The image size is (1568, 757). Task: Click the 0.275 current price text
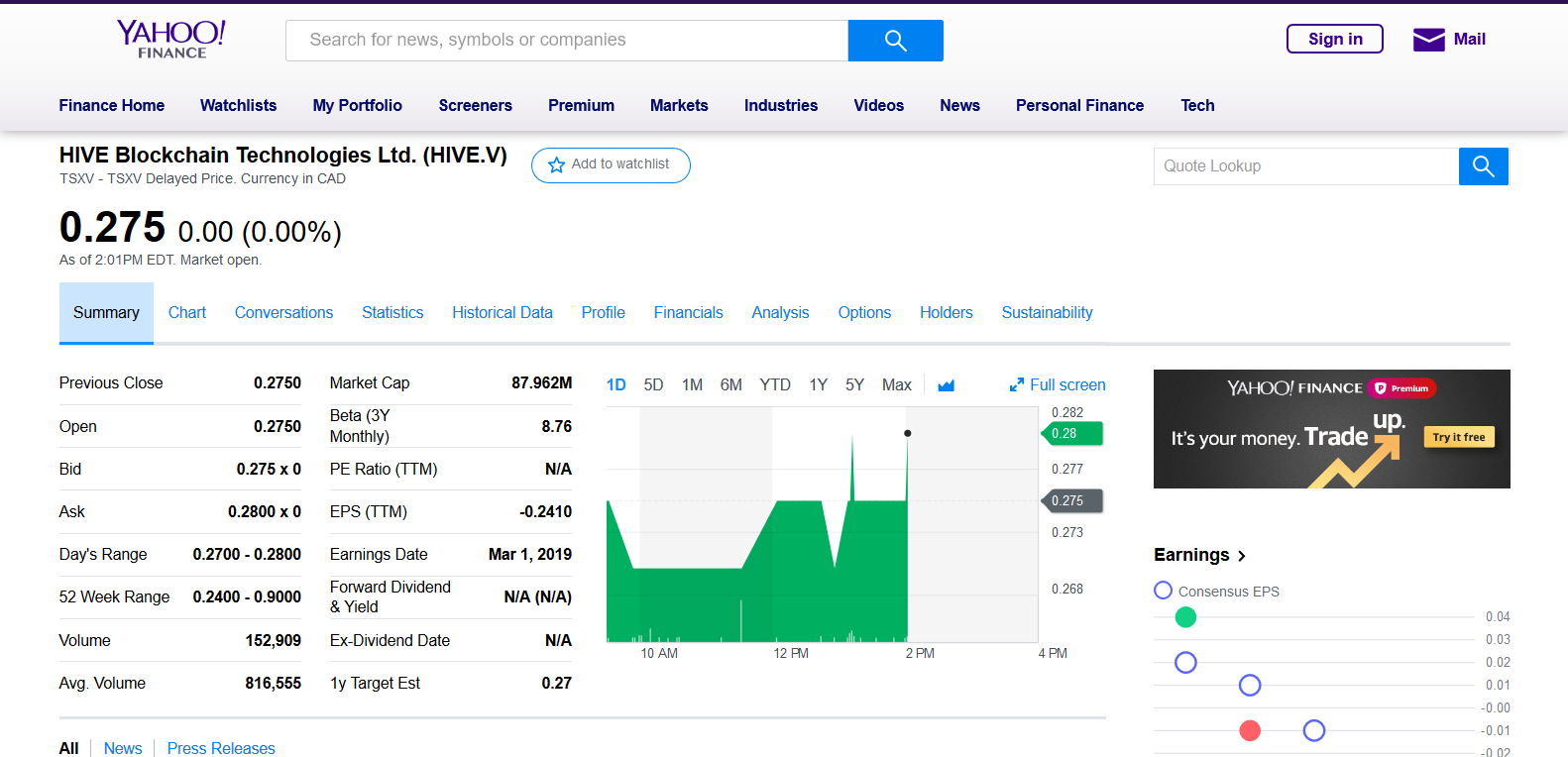pyautogui.click(x=112, y=227)
